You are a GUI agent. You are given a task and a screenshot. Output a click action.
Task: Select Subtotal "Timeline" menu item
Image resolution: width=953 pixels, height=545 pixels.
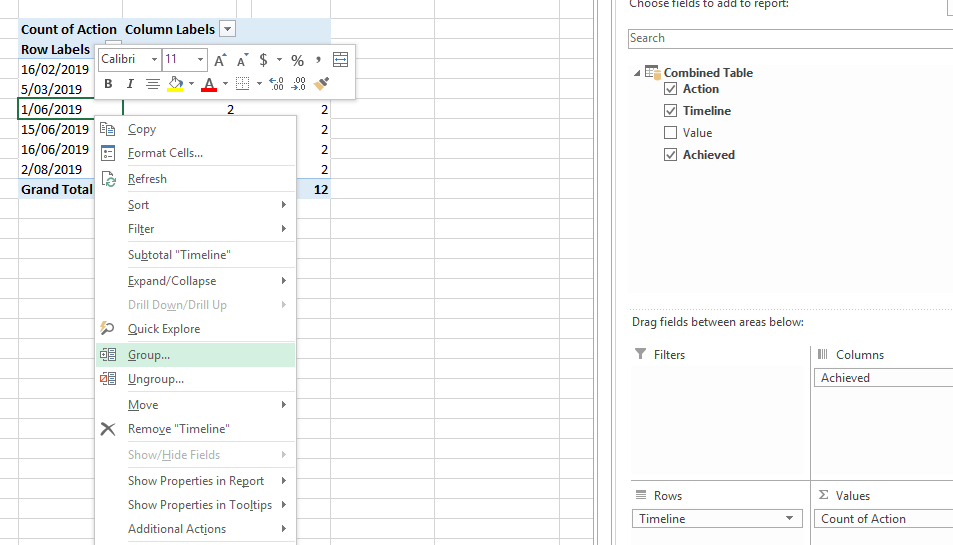click(x=196, y=255)
